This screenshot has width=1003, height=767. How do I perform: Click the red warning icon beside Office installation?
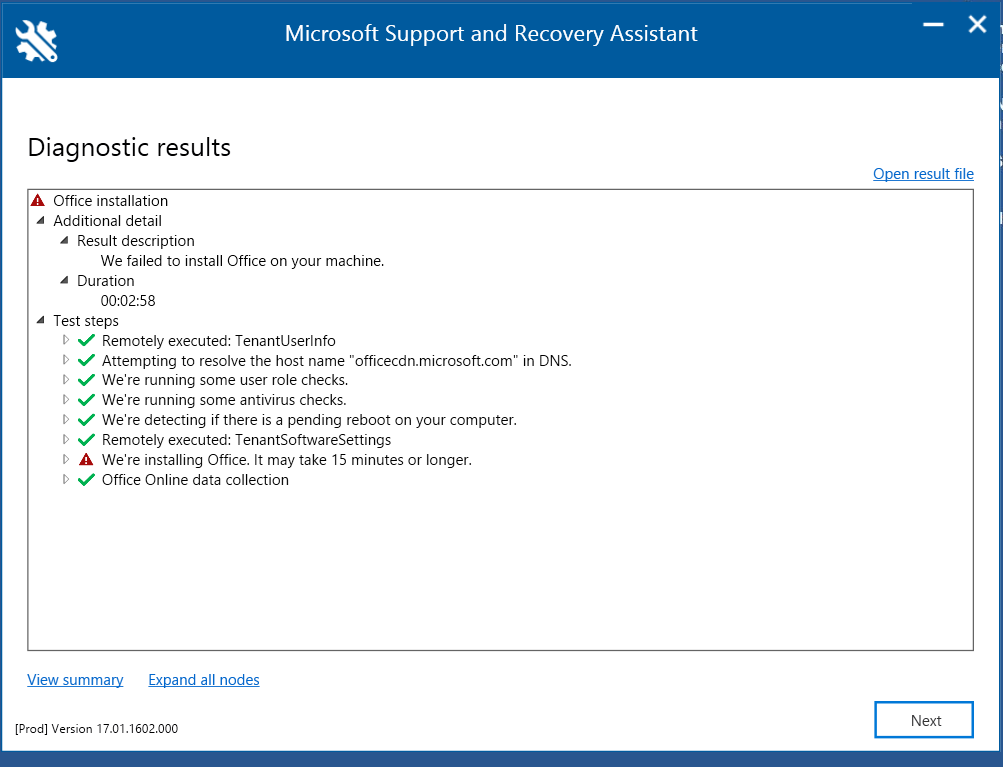(x=38, y=201)
